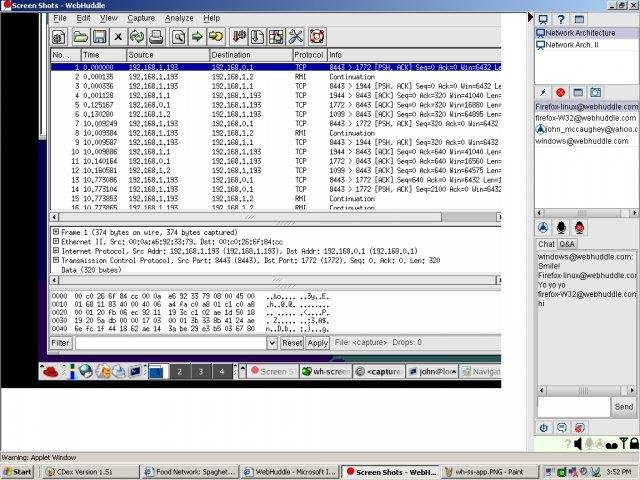Click the padlock icon in status strip
The width and height of the screenshot is (640, 480).
pos(634,444)
